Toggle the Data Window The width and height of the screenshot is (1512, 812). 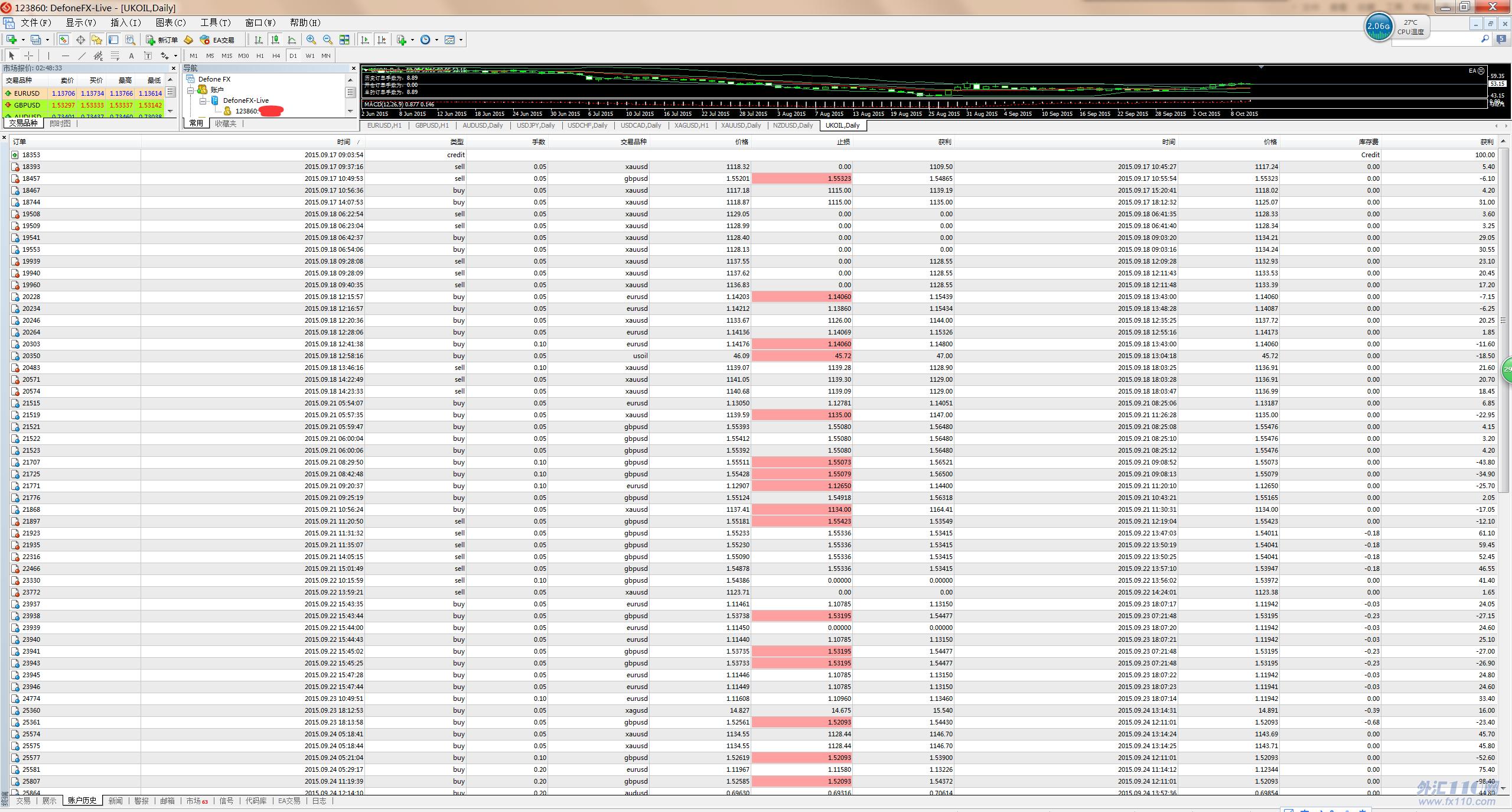(x=80, y=40)
